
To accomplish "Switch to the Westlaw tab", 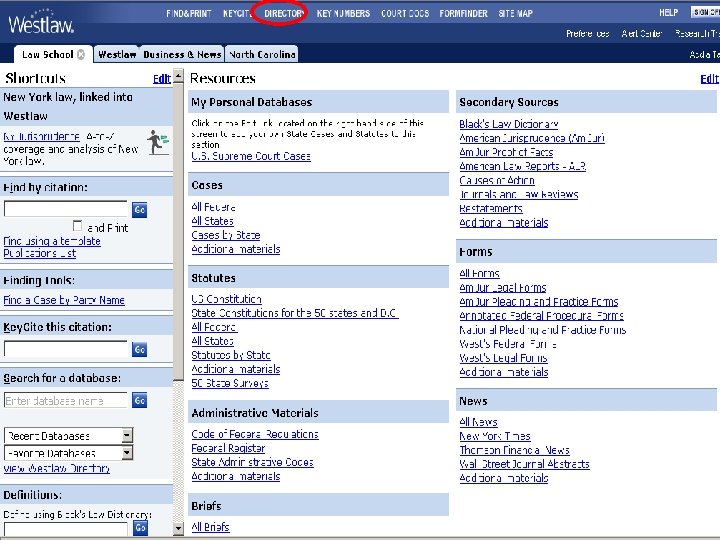I will pyautogui.click(x=117, y=54).
